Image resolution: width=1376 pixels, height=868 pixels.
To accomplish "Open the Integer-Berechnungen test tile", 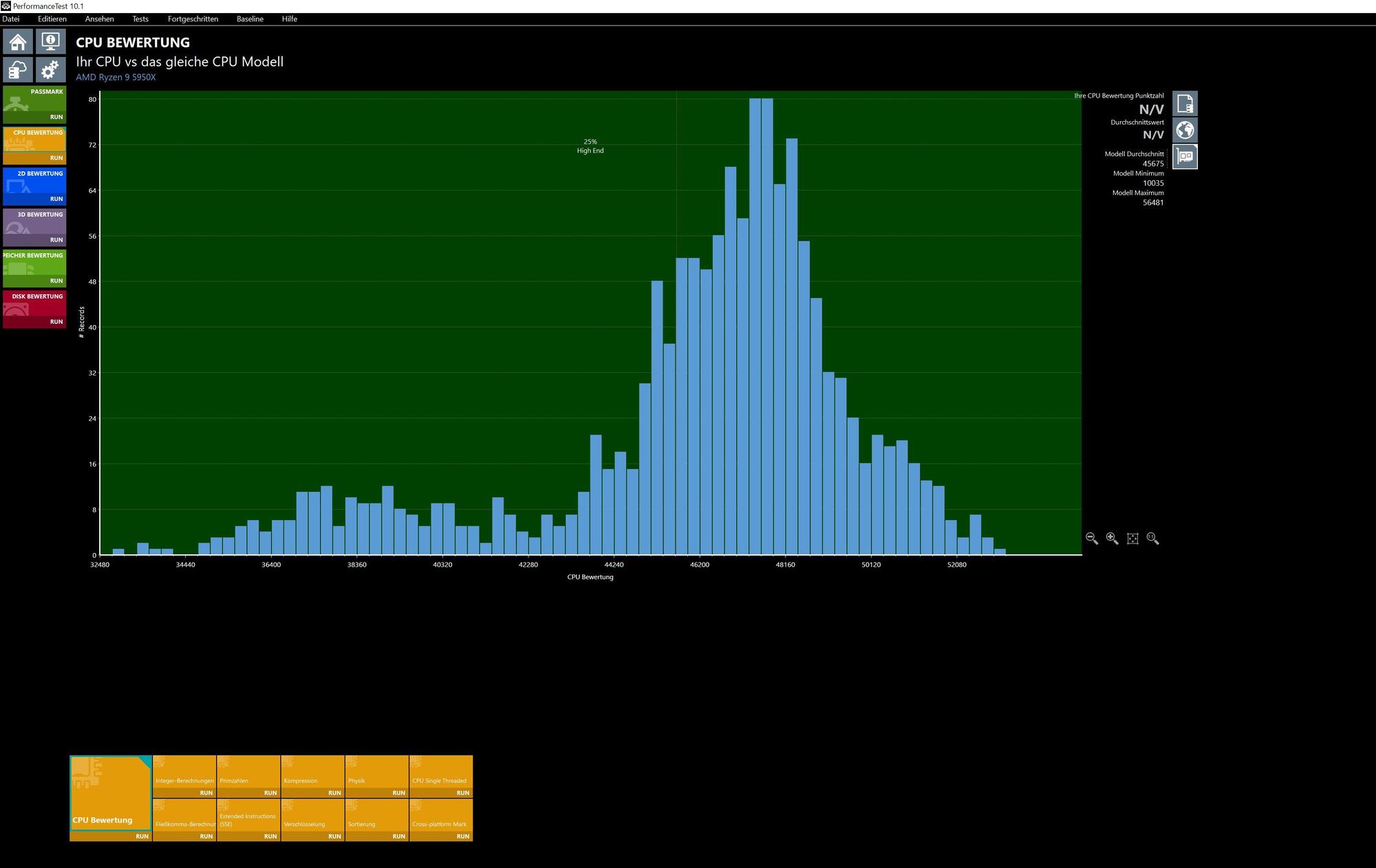I will point(184,772).
